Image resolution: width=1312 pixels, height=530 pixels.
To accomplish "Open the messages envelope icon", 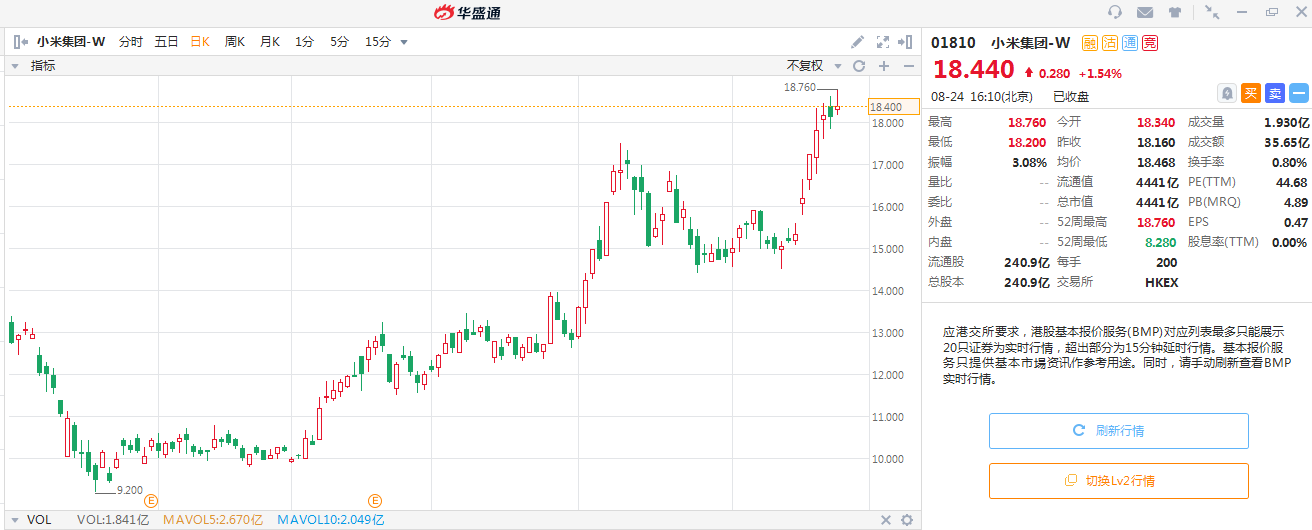I will point(1145,12).
